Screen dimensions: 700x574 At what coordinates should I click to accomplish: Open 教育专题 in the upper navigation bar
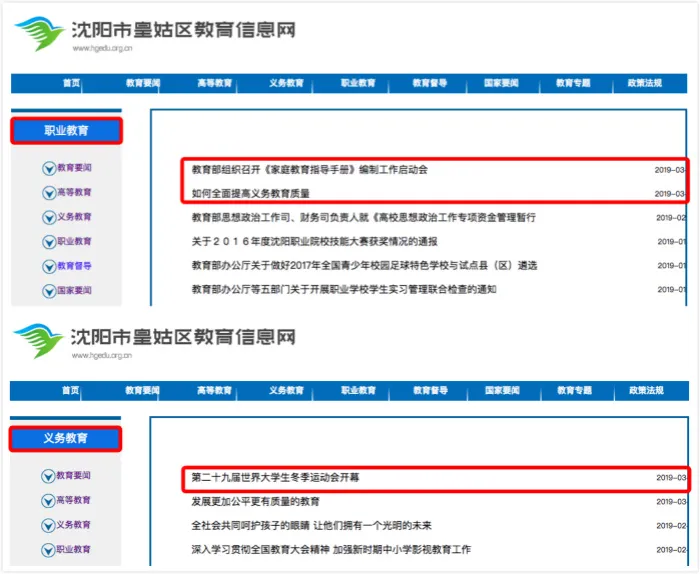(x=573, y=83)
